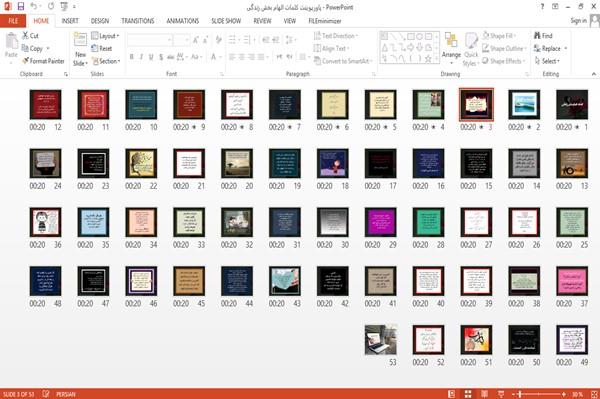The image size is (600, 399).
Task: Open the Select dropdown
Action: coord(547,61)
